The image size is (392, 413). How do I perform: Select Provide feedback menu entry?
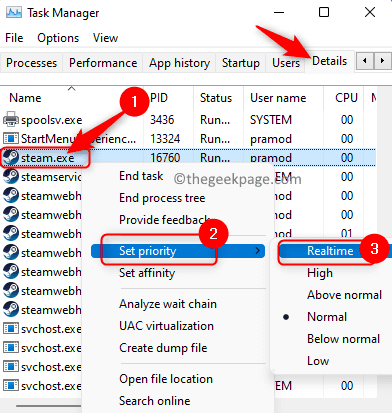coord(164,220)
